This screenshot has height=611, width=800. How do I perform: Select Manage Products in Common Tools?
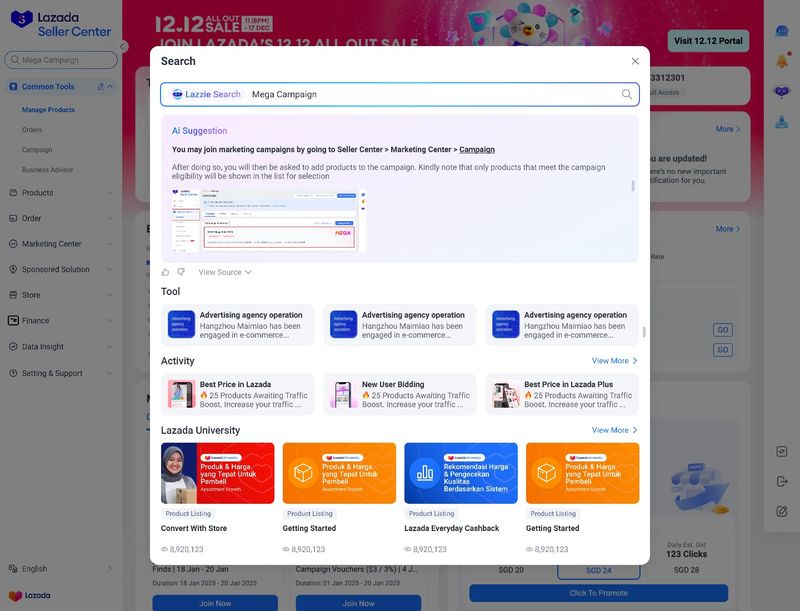[x=48, y=110]
